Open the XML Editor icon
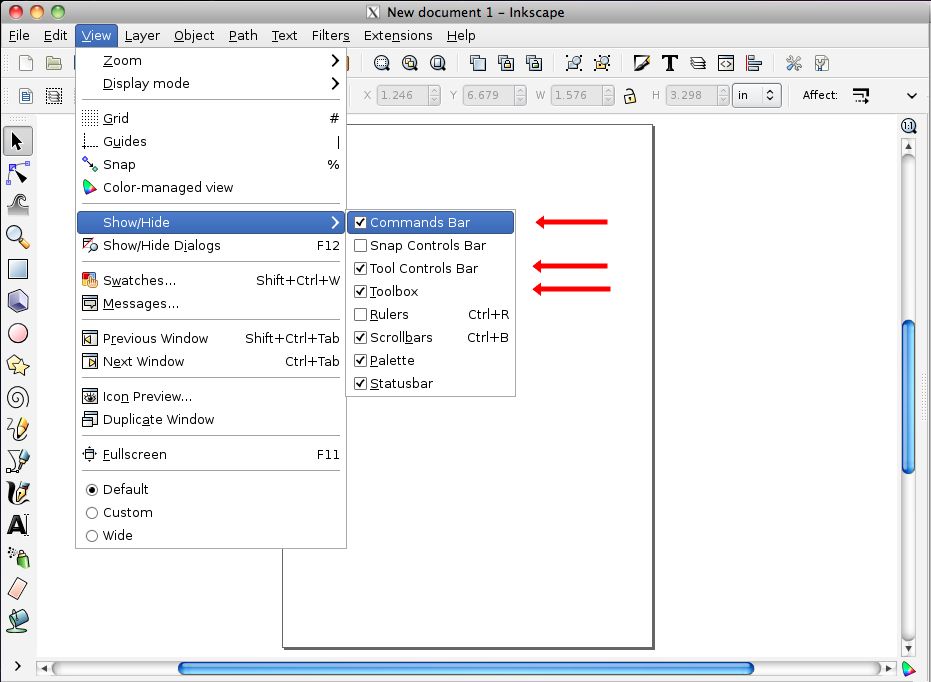 [x=726, y=63]
